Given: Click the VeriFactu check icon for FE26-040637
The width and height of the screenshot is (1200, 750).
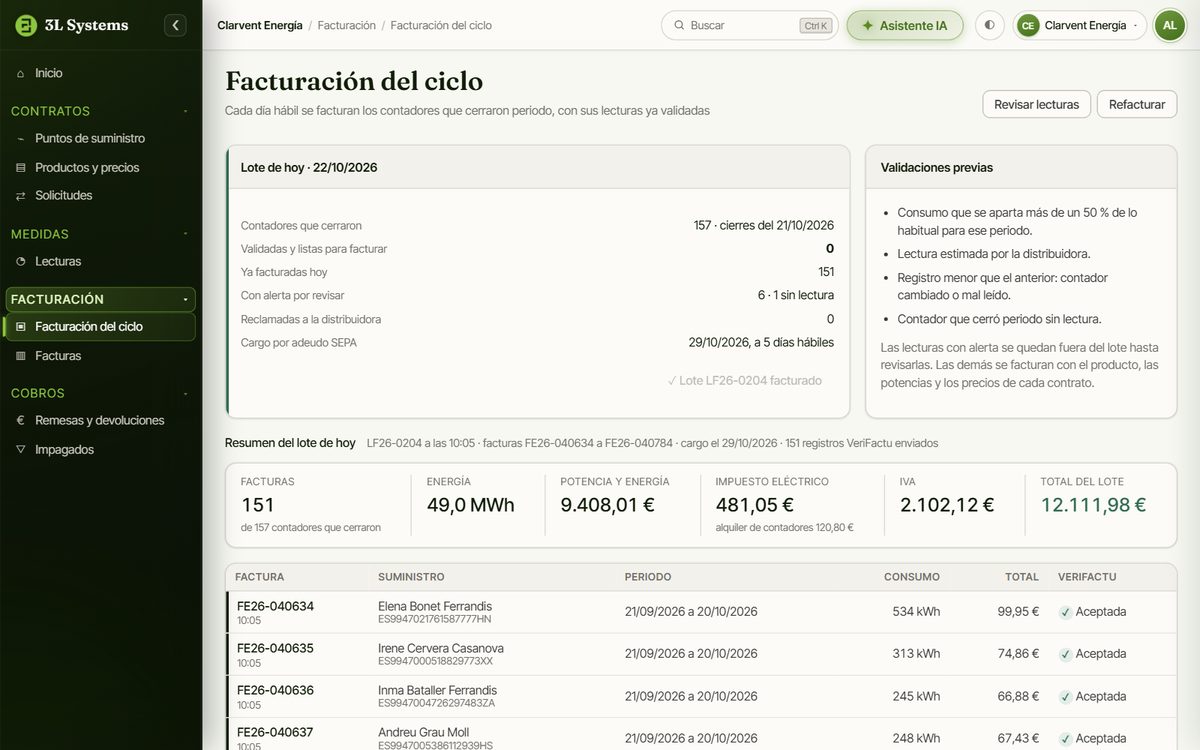Looking at the screenshot, I should pyautogui.click(x=1065, y=739).
